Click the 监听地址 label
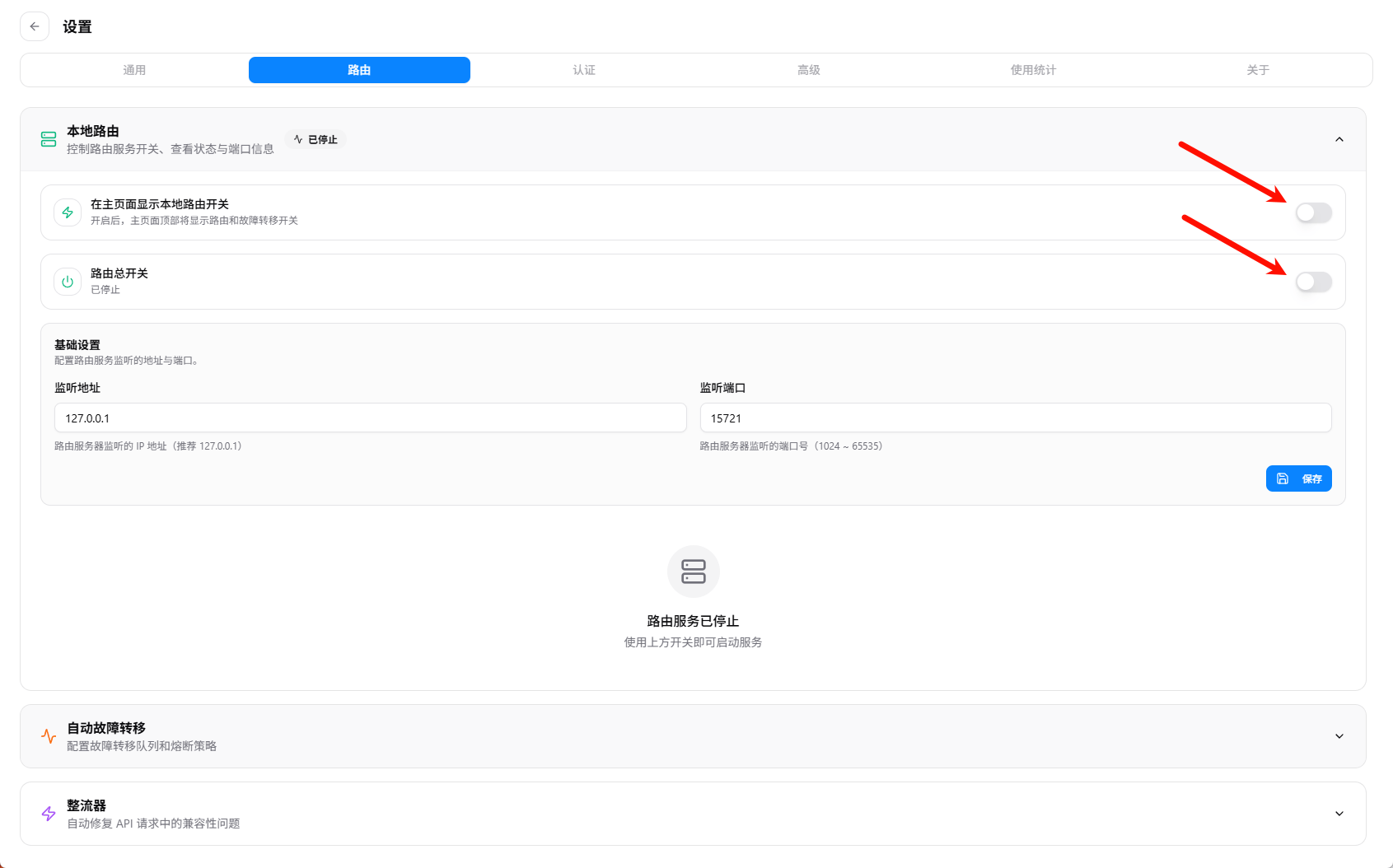Image resolution: width=1393 pixels, height=868 pixels. click(x=77, y=388)
